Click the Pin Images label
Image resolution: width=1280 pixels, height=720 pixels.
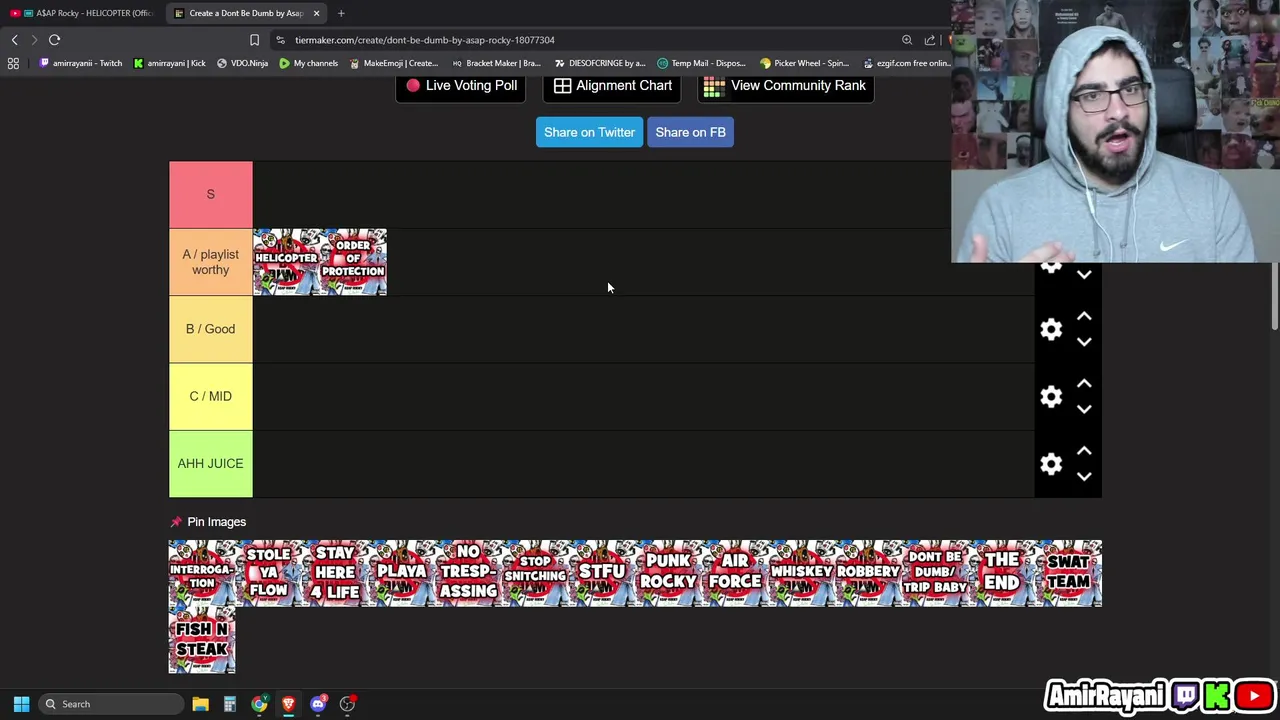click(x=216, y=522)
